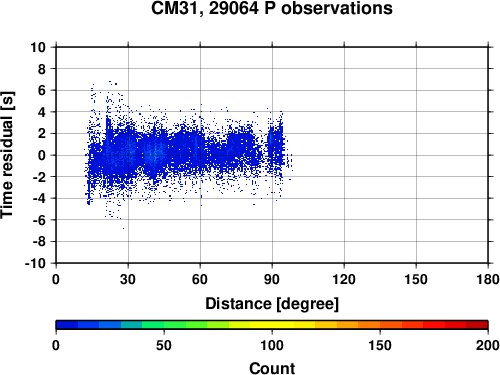Pick the dark red end of colorbar
Screen dimensions: 500x375
pos(477,325)
